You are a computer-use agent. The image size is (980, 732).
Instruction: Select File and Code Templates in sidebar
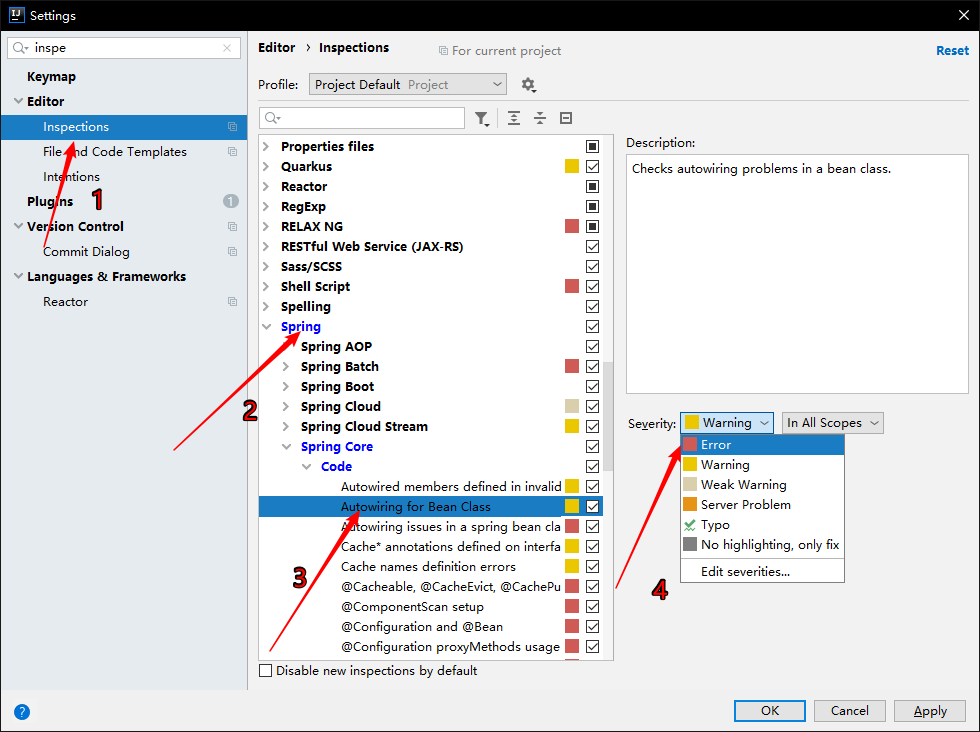[115, 152]
